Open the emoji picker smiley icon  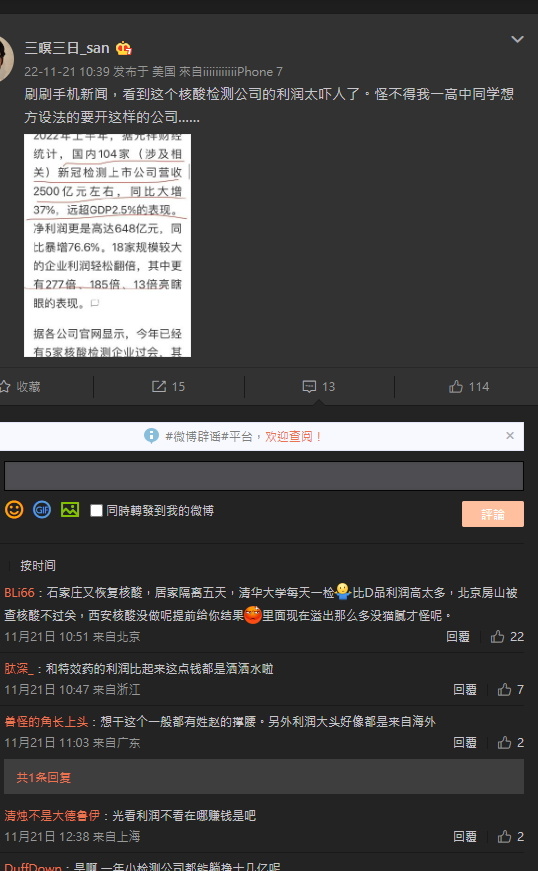14,510
